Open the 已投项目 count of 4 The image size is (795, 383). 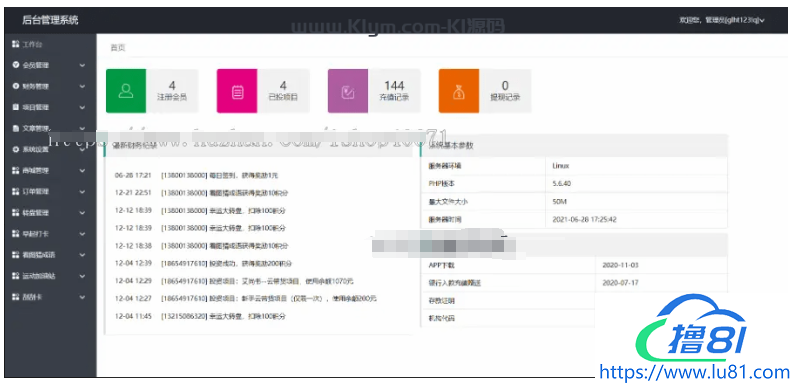[283, 86]
